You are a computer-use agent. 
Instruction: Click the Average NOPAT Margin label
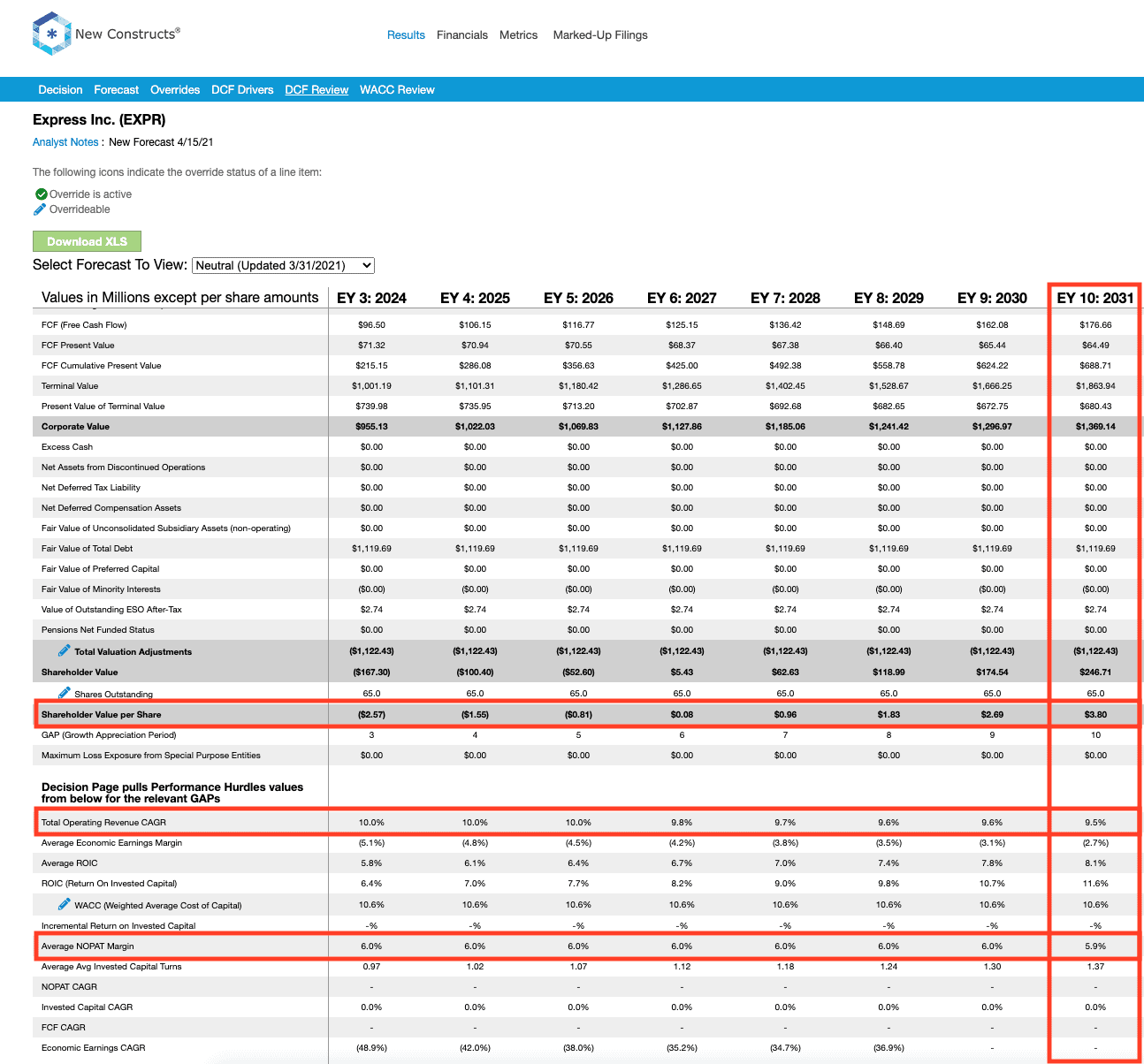tap(88, 946)
